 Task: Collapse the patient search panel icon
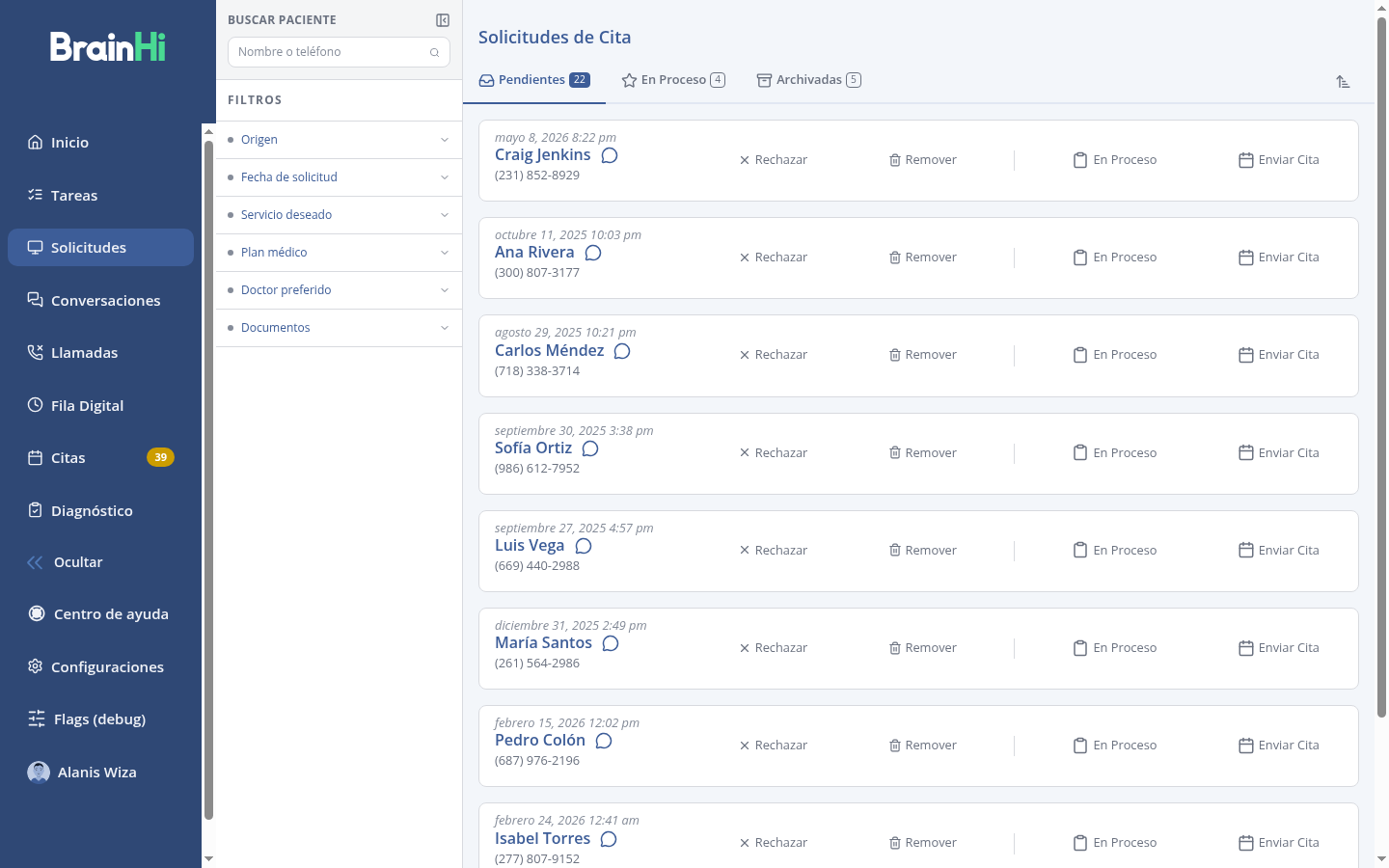(x=443, y=20)
